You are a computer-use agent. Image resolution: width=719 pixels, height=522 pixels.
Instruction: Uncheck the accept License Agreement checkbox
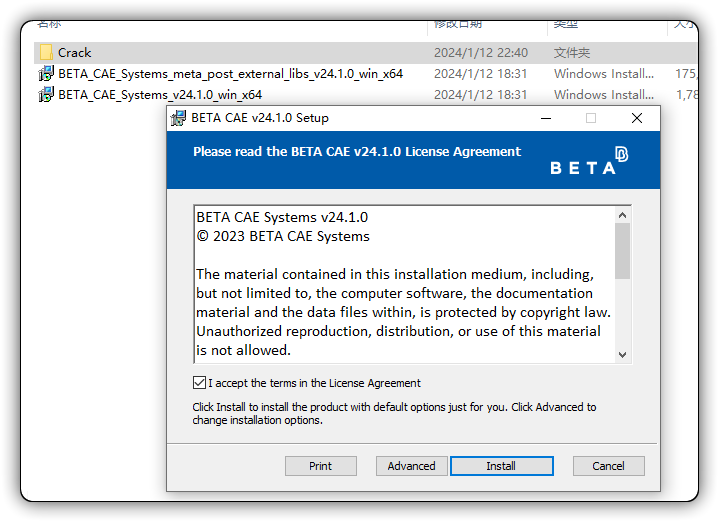coord(199,383)
